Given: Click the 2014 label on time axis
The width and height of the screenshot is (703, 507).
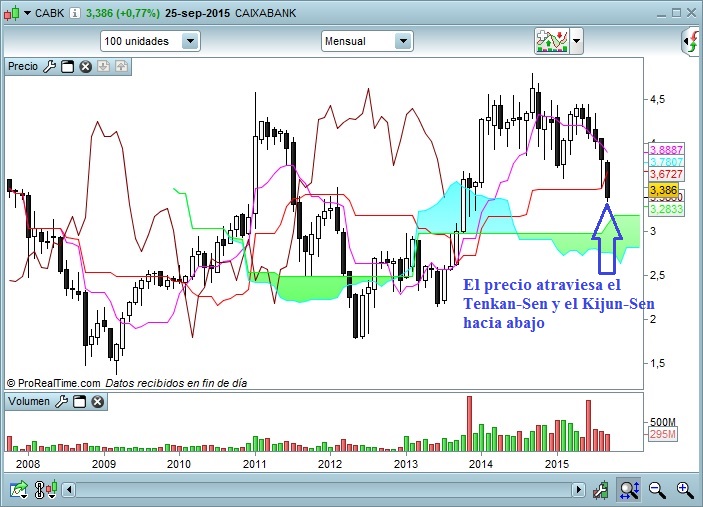Looking at the screenshot, I should [481, 464].
